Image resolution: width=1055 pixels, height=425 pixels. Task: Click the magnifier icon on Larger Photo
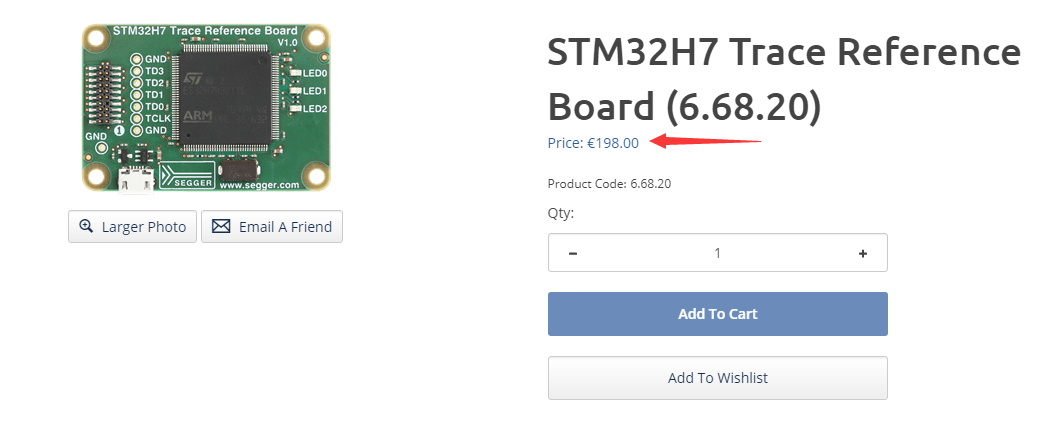[86, 227]
